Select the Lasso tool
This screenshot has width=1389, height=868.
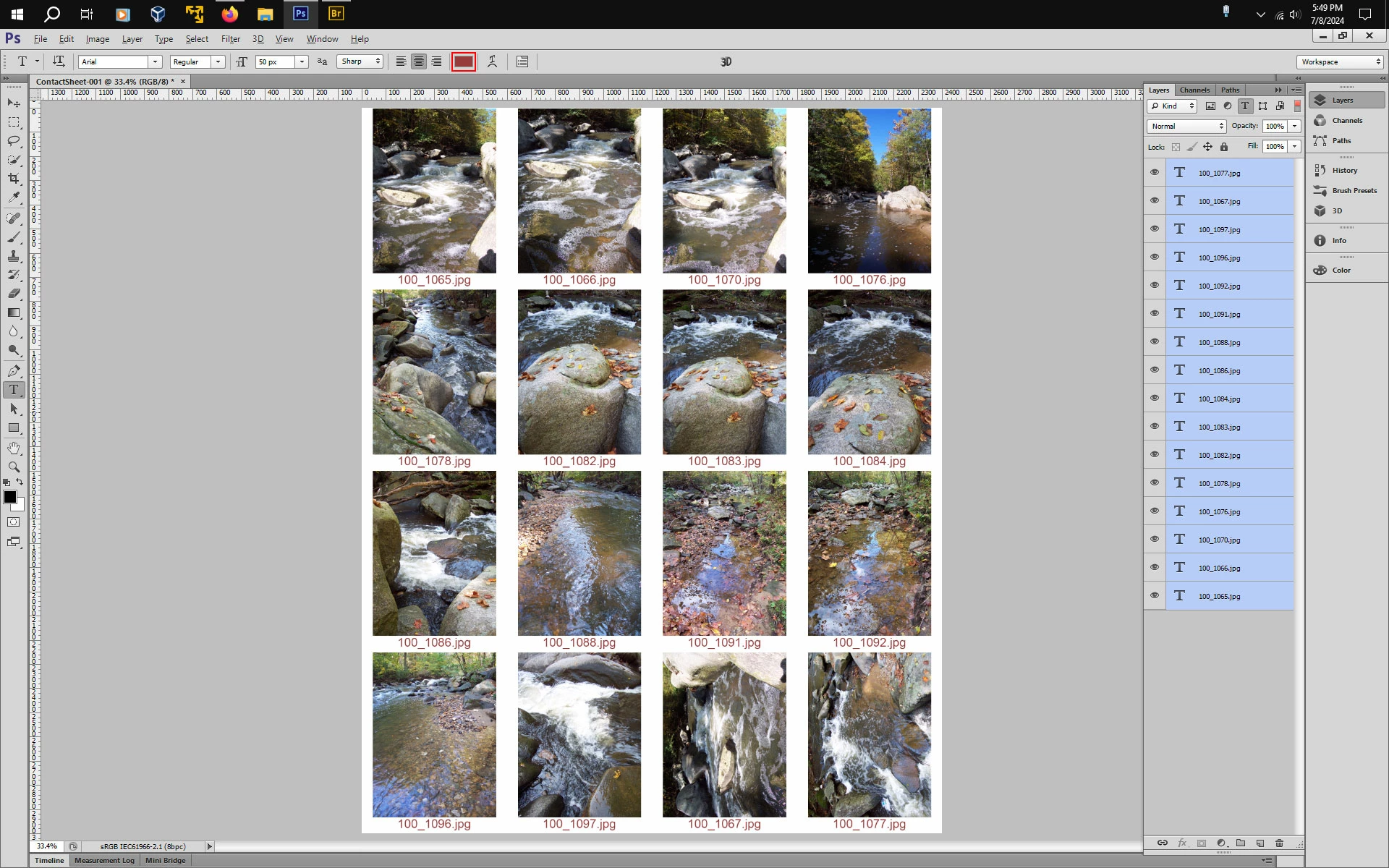(x=14, y=140)
